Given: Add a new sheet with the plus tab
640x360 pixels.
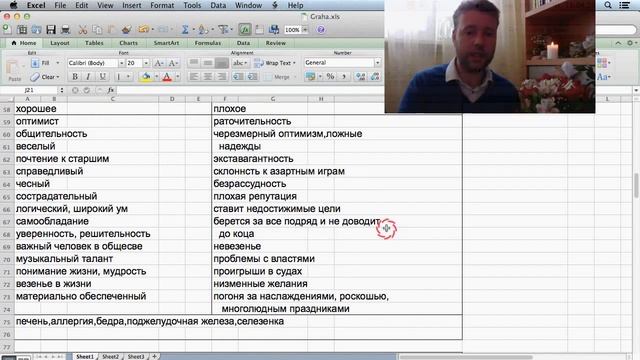Looking at the screenshot, I should tap(154, 356).
